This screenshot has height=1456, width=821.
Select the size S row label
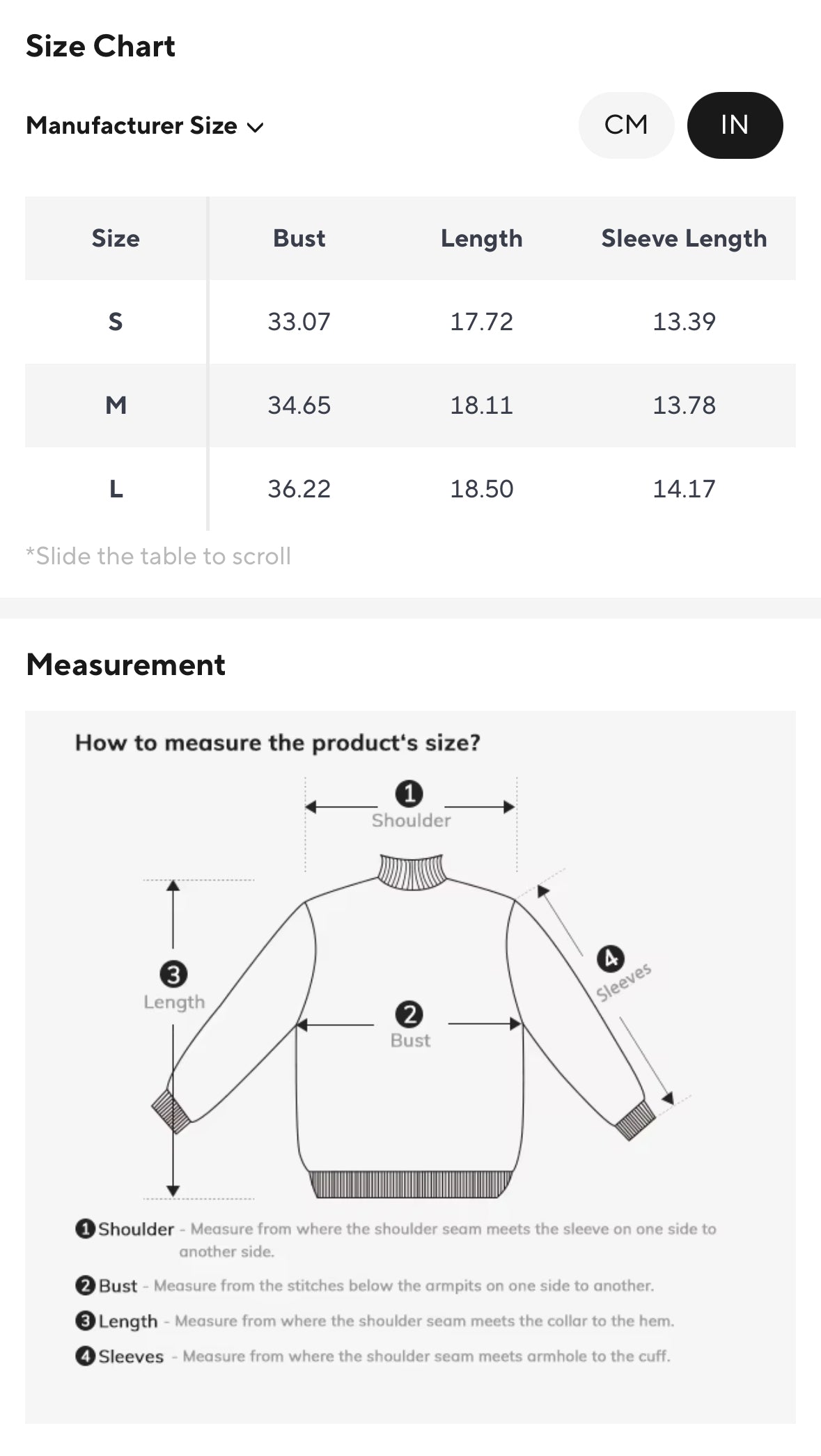(x=116, y=322)
